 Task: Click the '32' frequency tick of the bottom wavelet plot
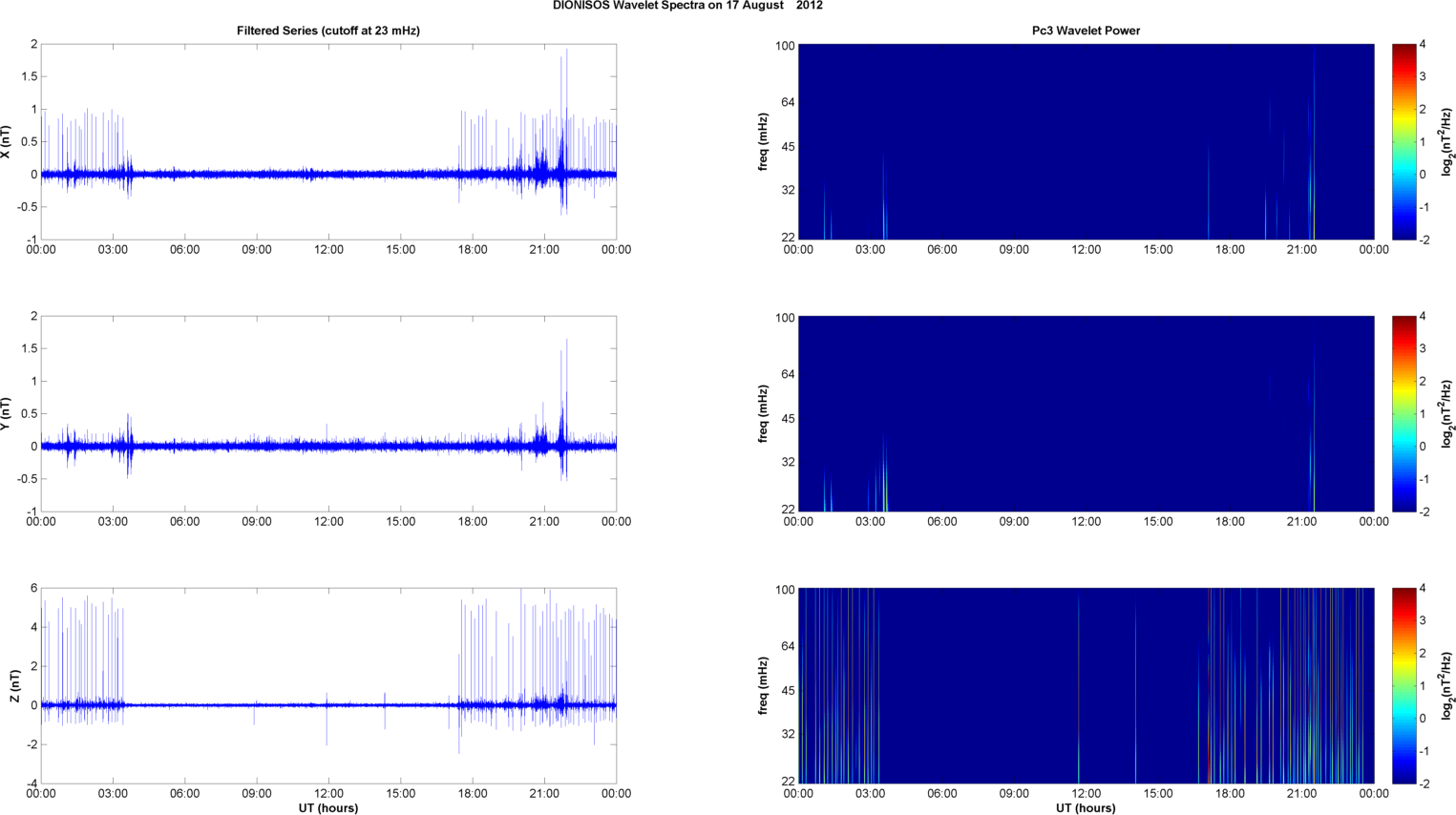click(x=788, y=734)
